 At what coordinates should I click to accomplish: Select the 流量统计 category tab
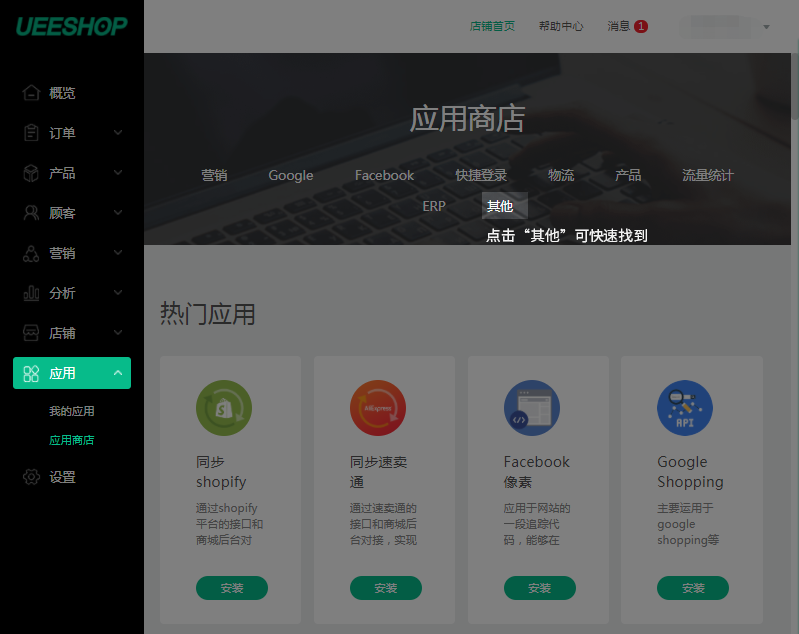(x=708, y=175)
